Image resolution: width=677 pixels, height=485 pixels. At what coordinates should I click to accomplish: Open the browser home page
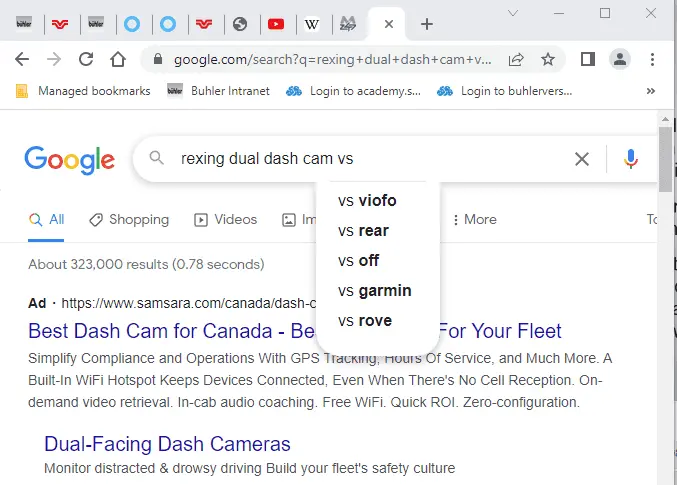pos(117,59)
